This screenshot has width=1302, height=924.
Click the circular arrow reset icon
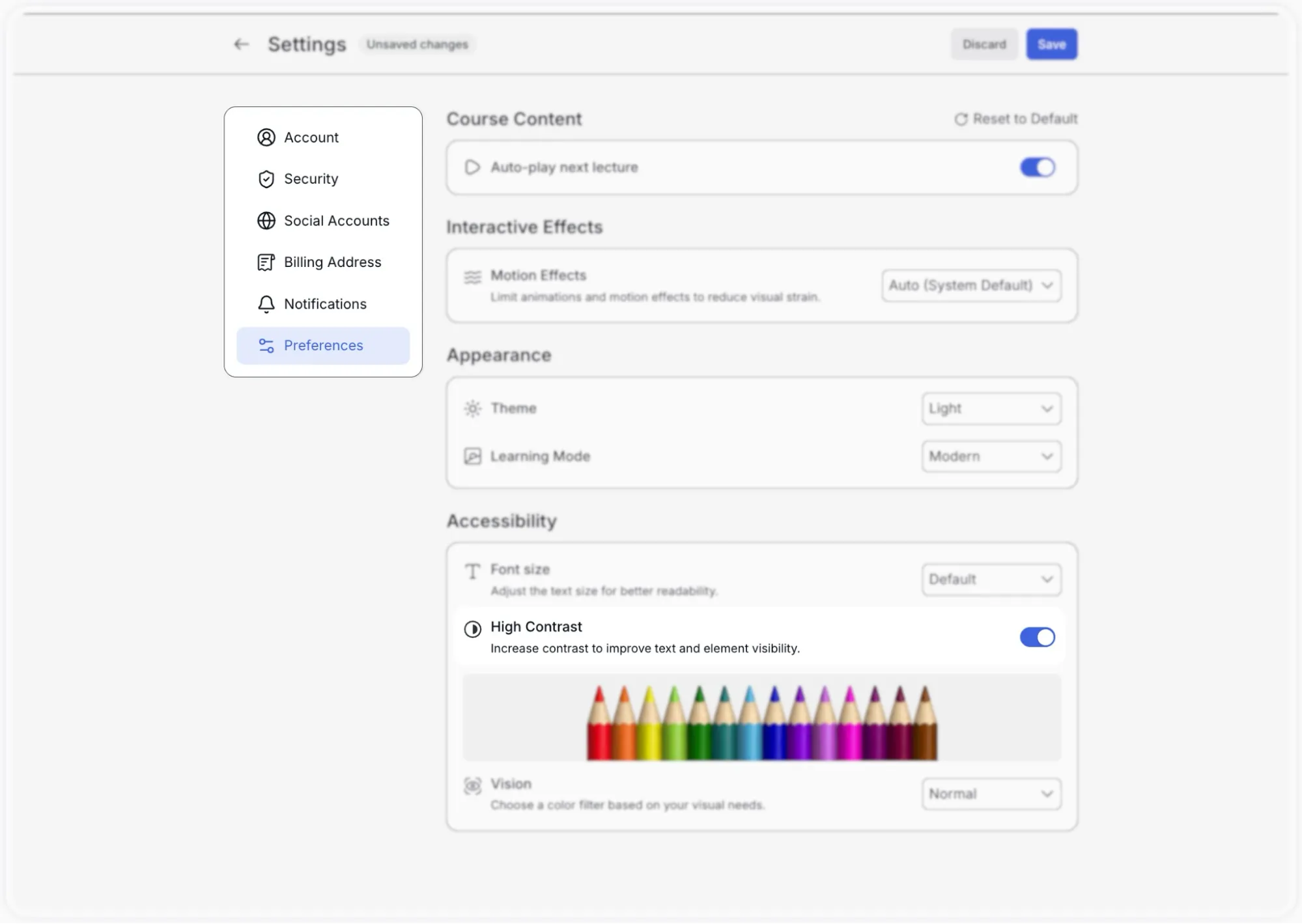[961, 119]
